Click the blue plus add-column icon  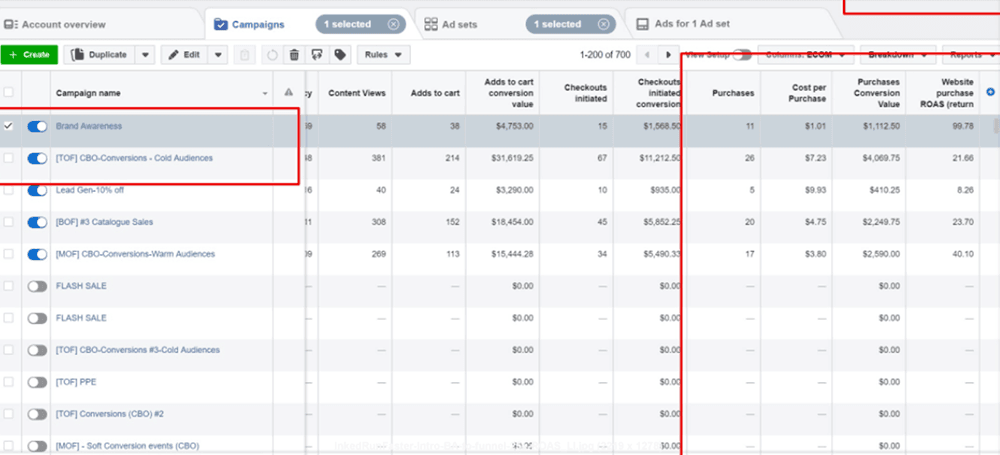[991, 92]
